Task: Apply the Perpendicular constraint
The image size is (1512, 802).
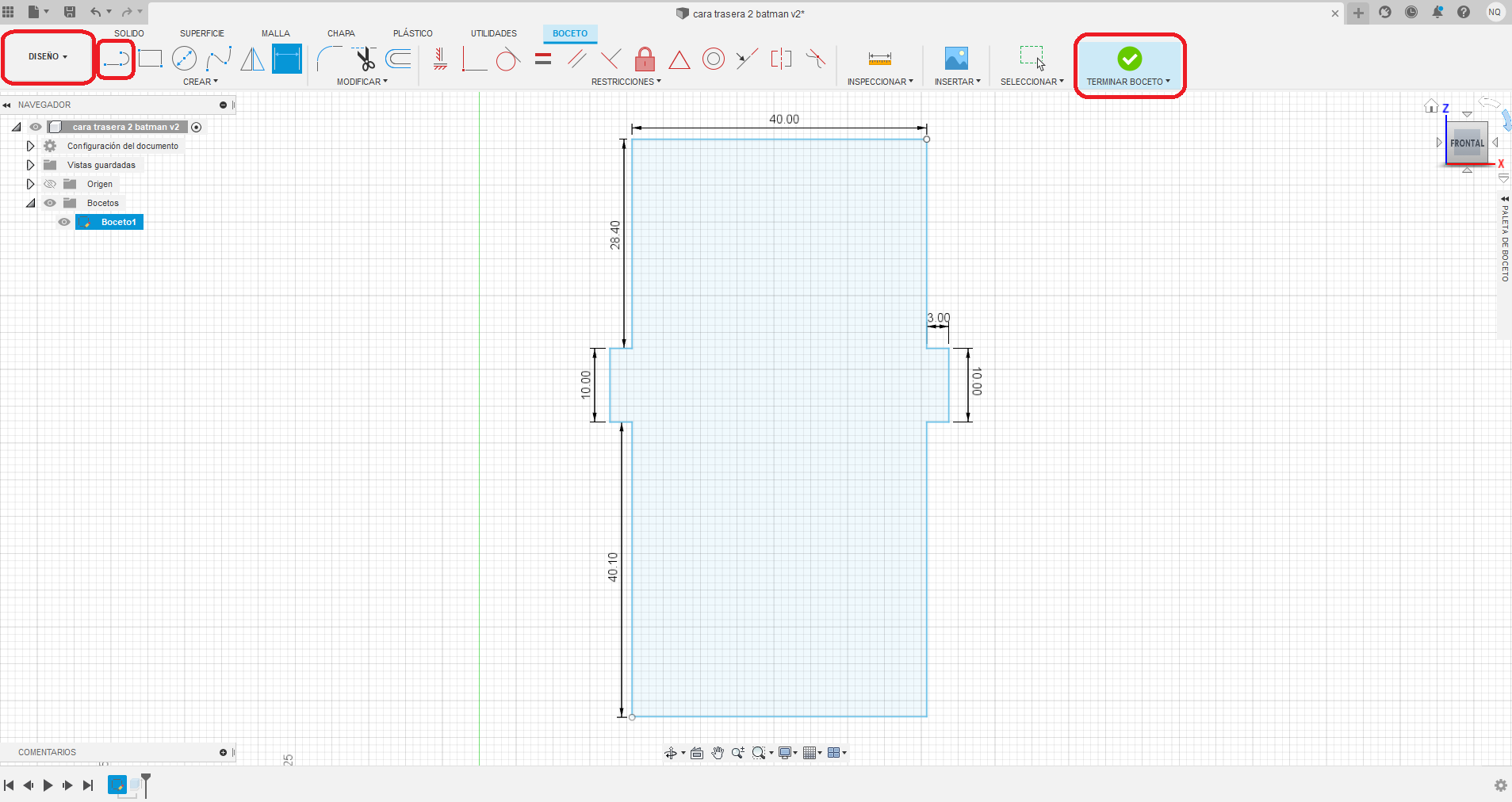Action: click(611, 59)
